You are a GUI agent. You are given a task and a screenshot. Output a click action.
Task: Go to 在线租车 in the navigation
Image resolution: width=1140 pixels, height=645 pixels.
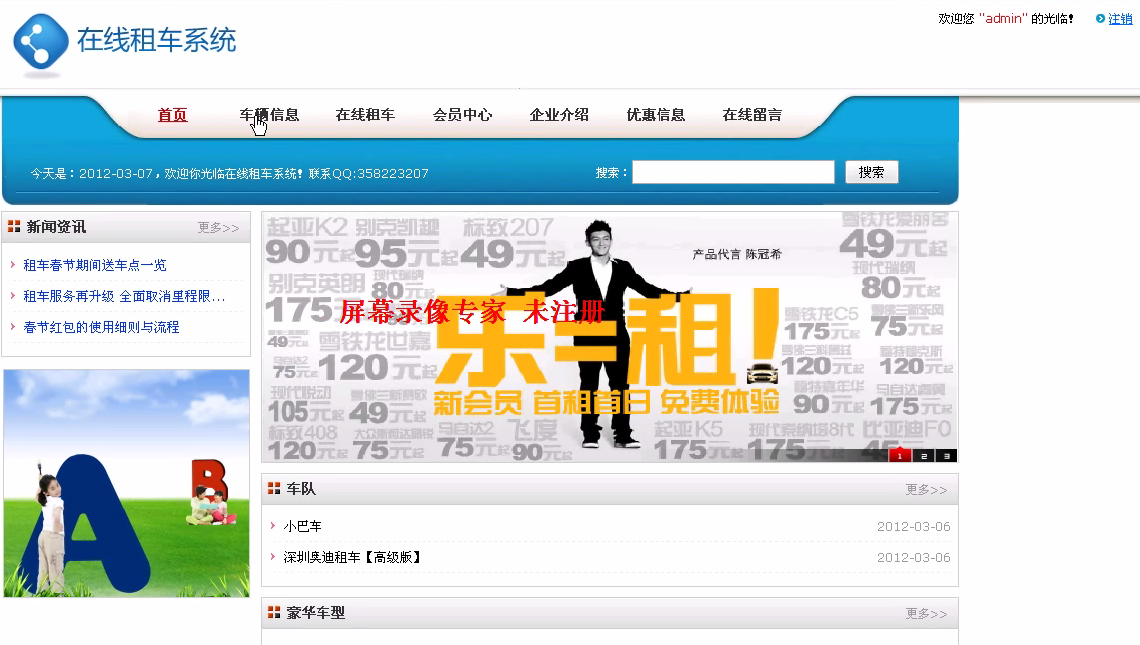coord(365,115)
